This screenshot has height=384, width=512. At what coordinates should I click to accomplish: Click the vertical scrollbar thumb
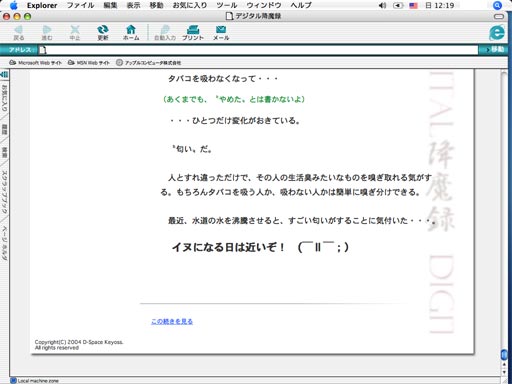point(504,354)
